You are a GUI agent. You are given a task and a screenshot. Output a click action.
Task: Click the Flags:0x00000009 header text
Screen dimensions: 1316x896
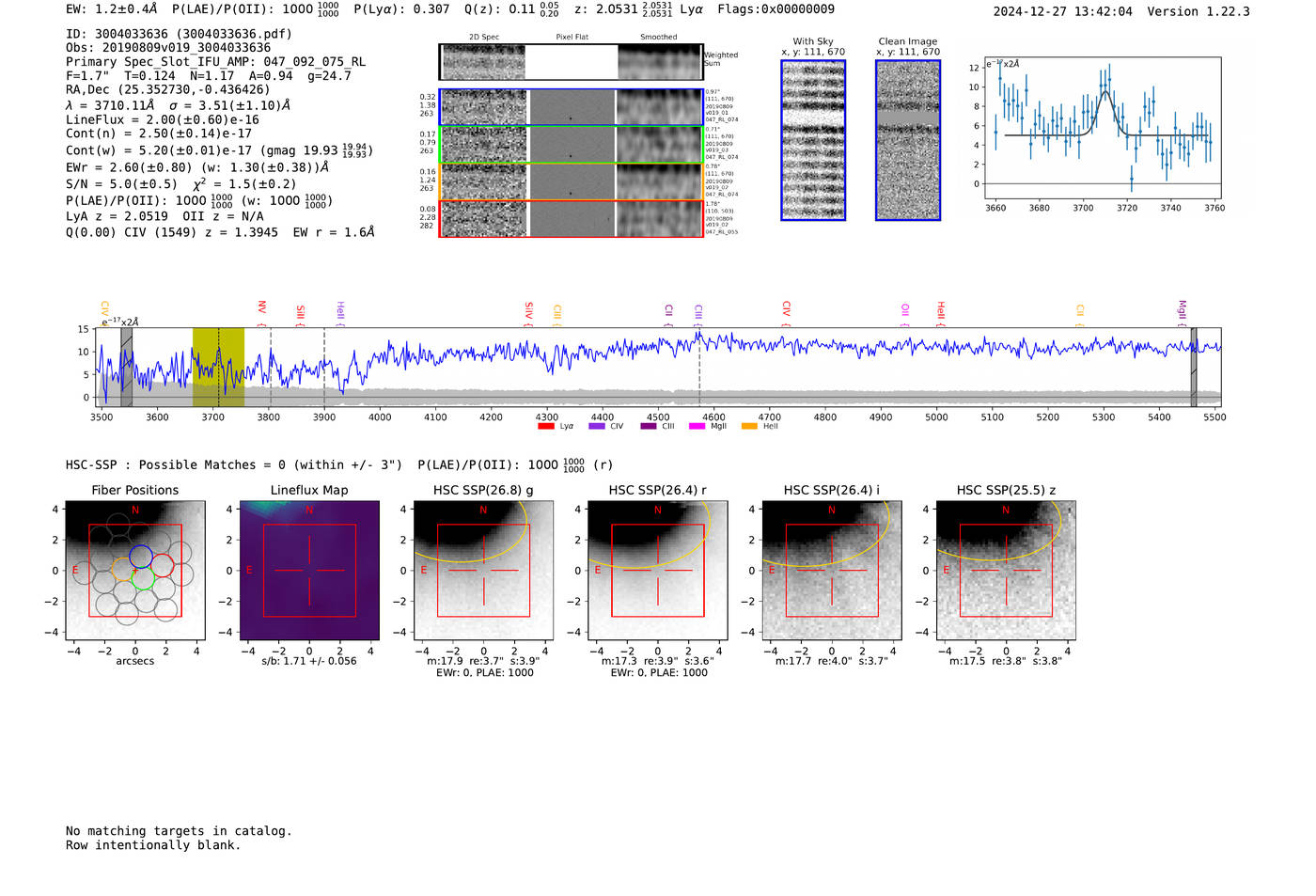(775, 9)
